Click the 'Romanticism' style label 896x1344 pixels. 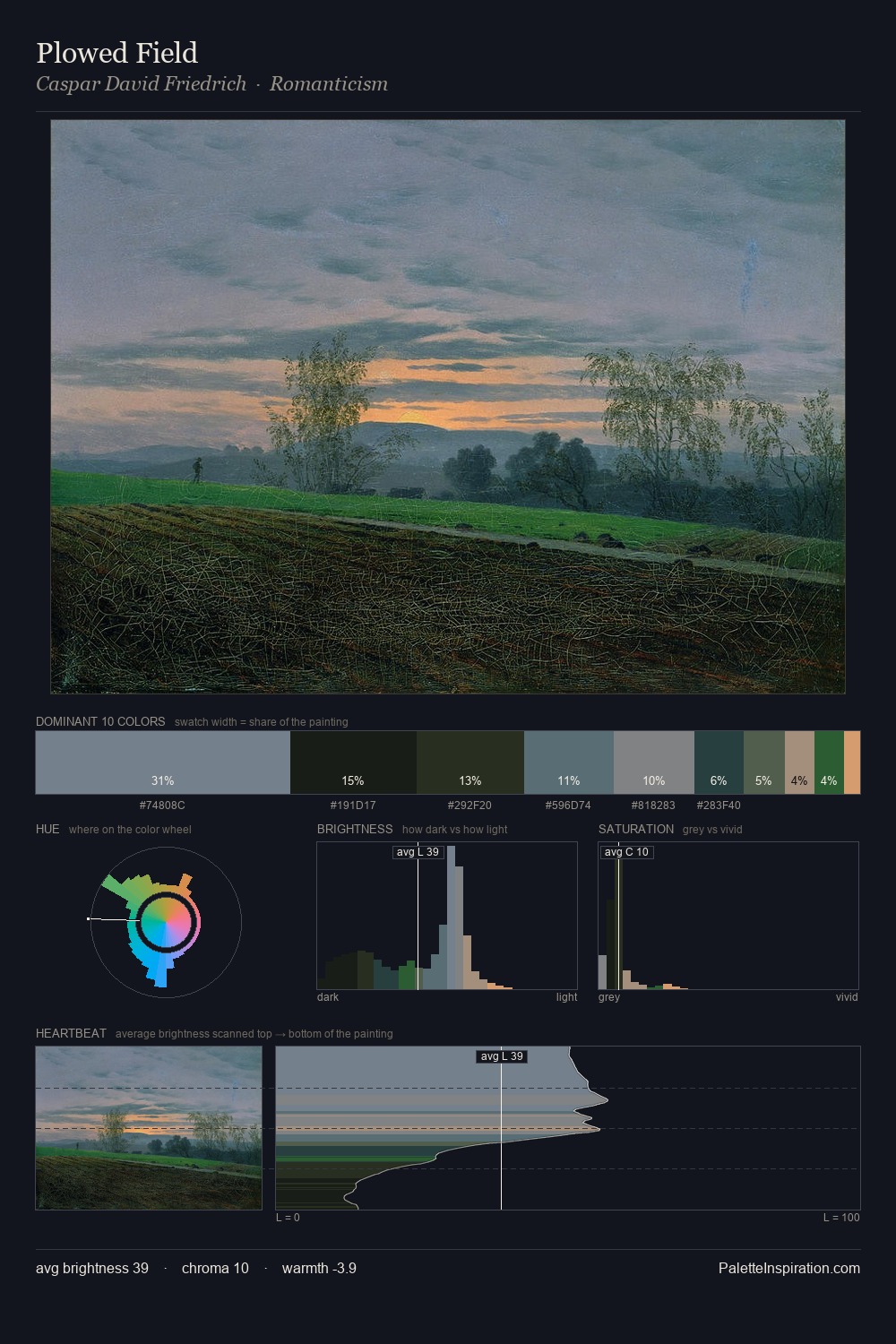click(329, 84)
